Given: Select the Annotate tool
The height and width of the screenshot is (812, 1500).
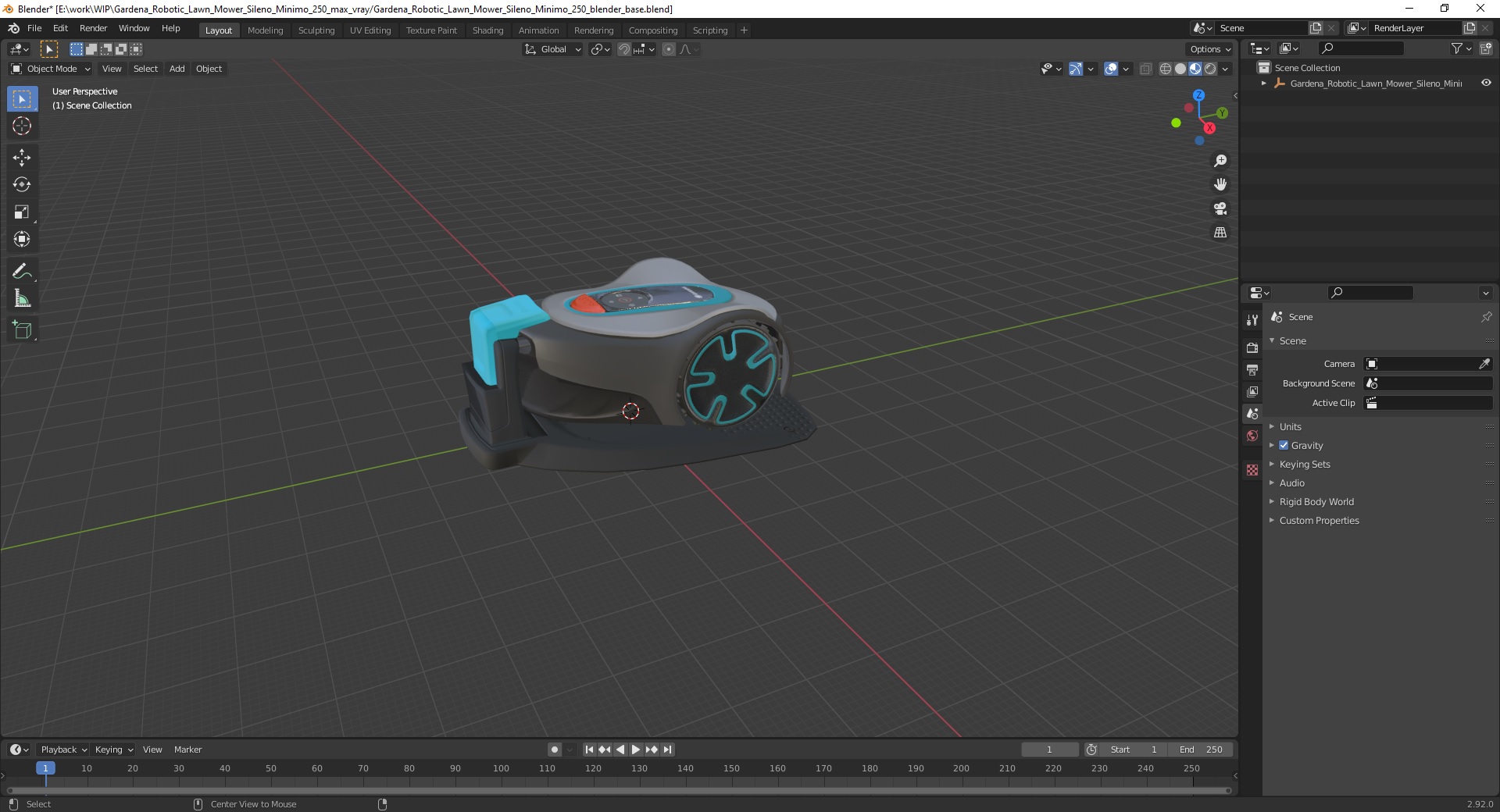Looking at the screenshot, I should click(x=22, y=271).
